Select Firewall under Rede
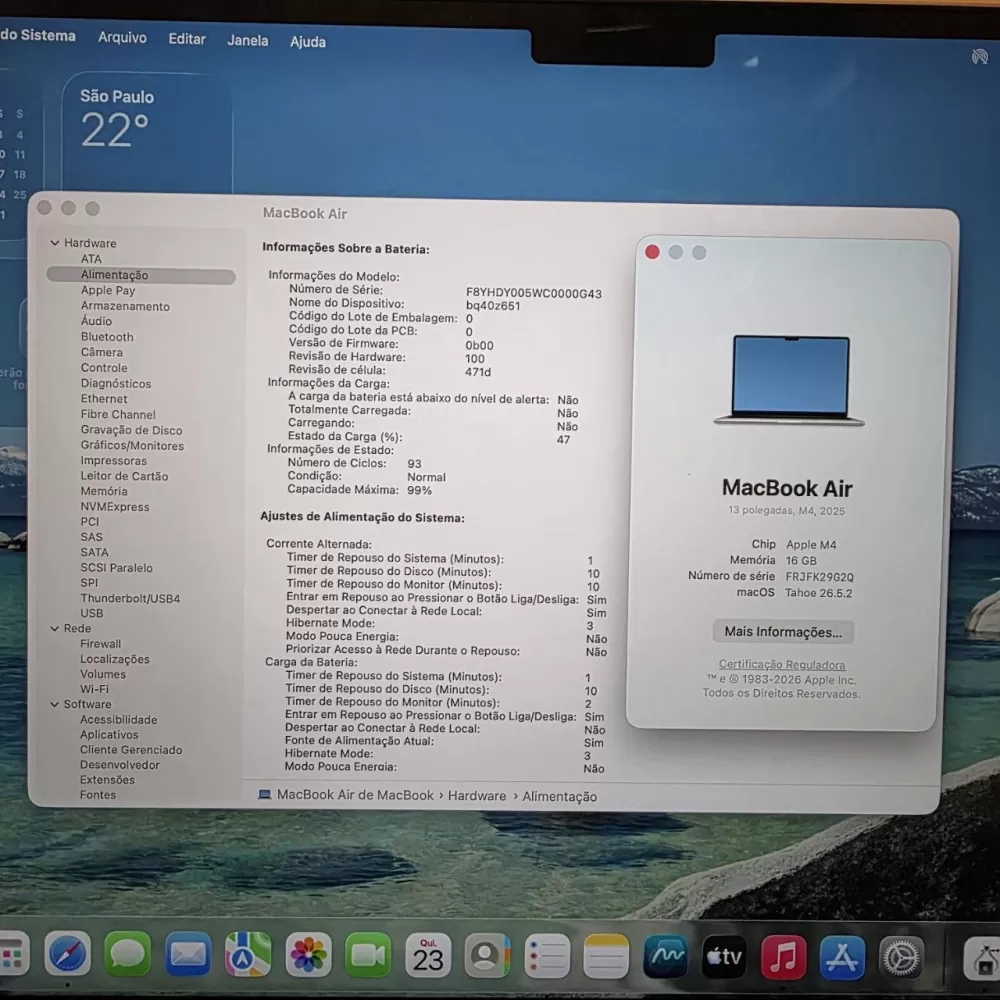 tap(100, 643)
